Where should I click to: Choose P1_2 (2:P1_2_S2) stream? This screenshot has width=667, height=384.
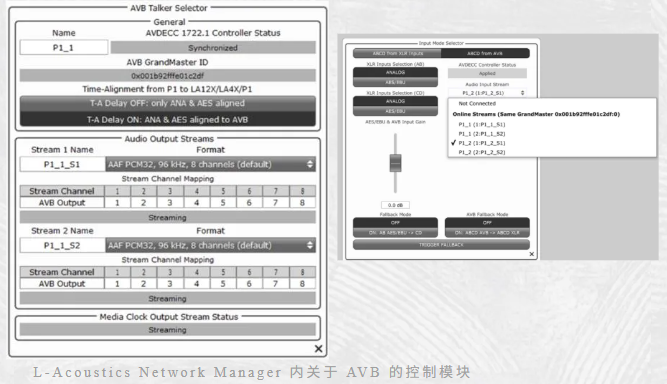point(482,152)
